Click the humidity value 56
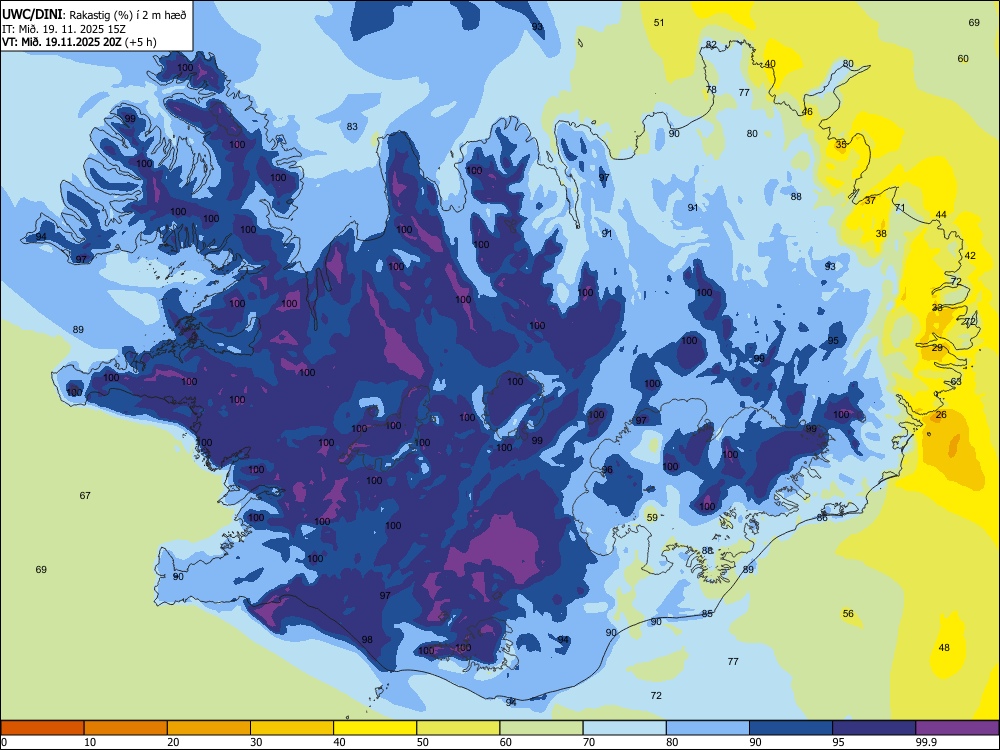Screen dimensions: 1000x750 [x=848, y=614]
